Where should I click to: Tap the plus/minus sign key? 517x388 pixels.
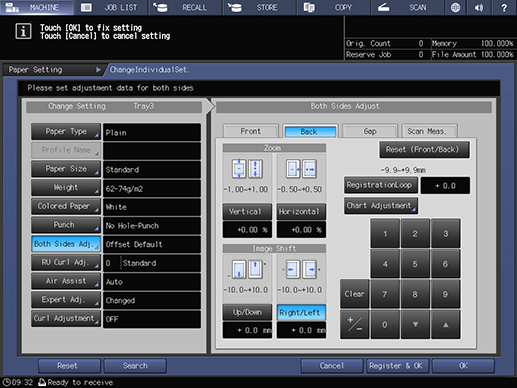coord(354,324)
